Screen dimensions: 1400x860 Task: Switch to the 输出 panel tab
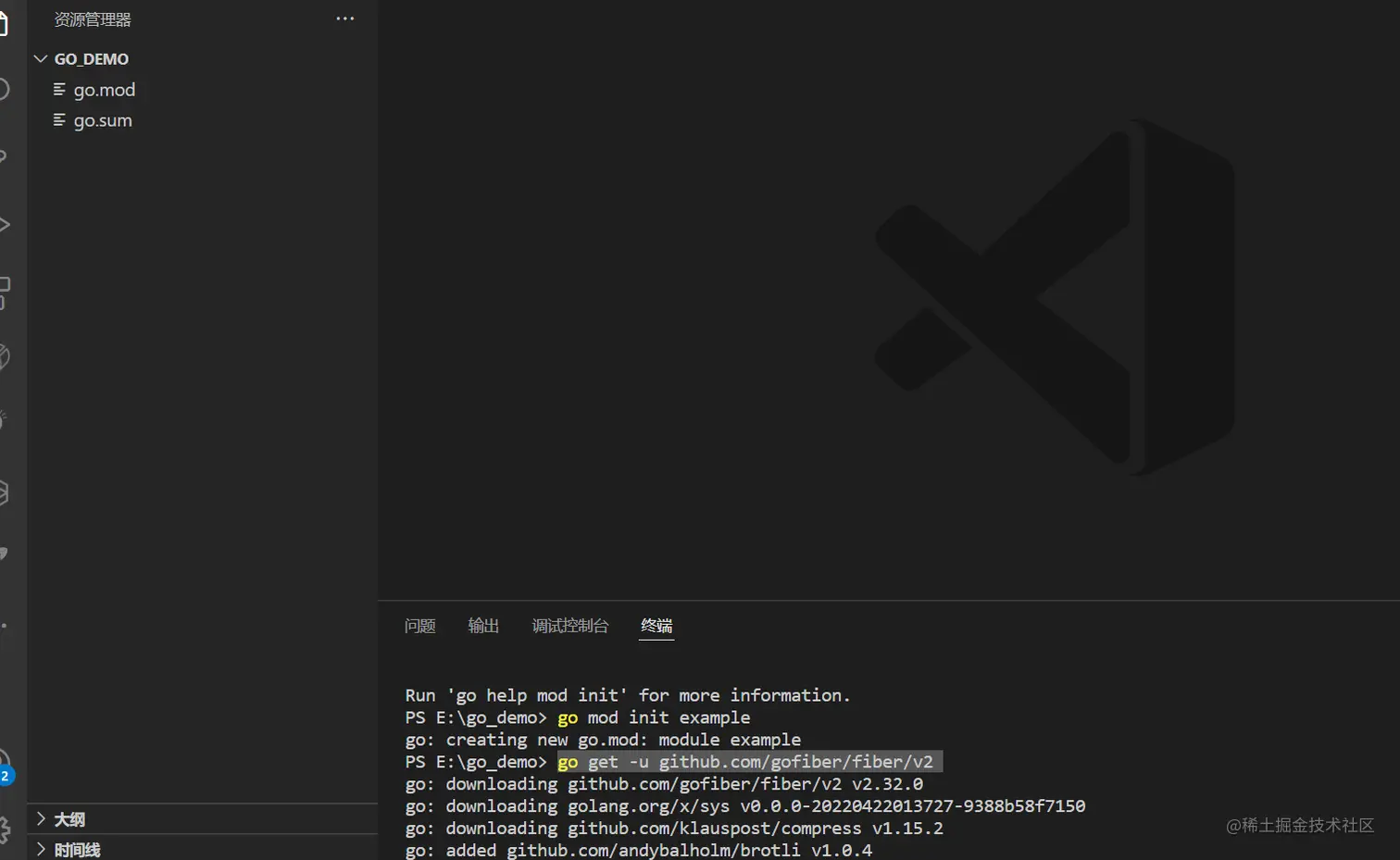tap(483, 626)
